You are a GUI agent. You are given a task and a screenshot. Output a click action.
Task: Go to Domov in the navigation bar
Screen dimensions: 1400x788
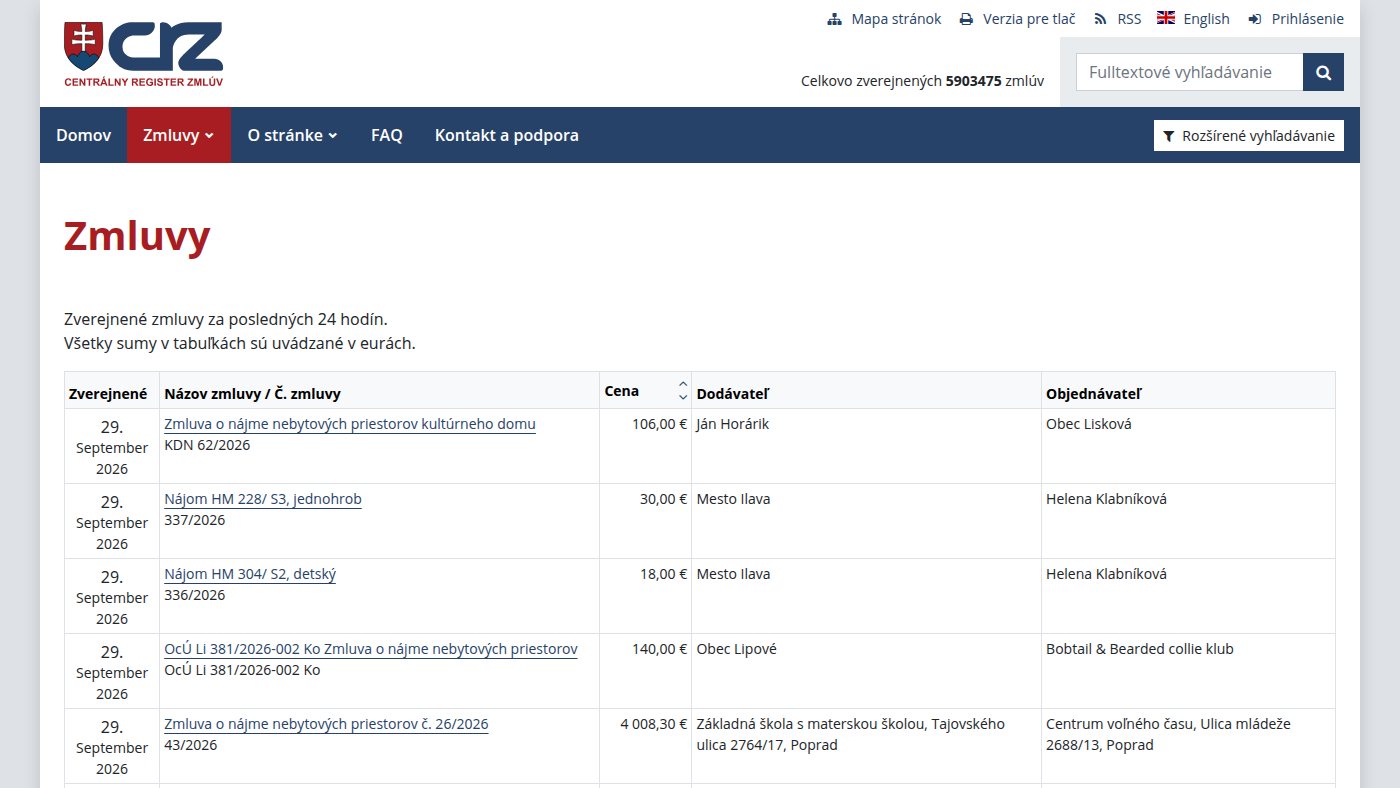(x=83, y=135)
